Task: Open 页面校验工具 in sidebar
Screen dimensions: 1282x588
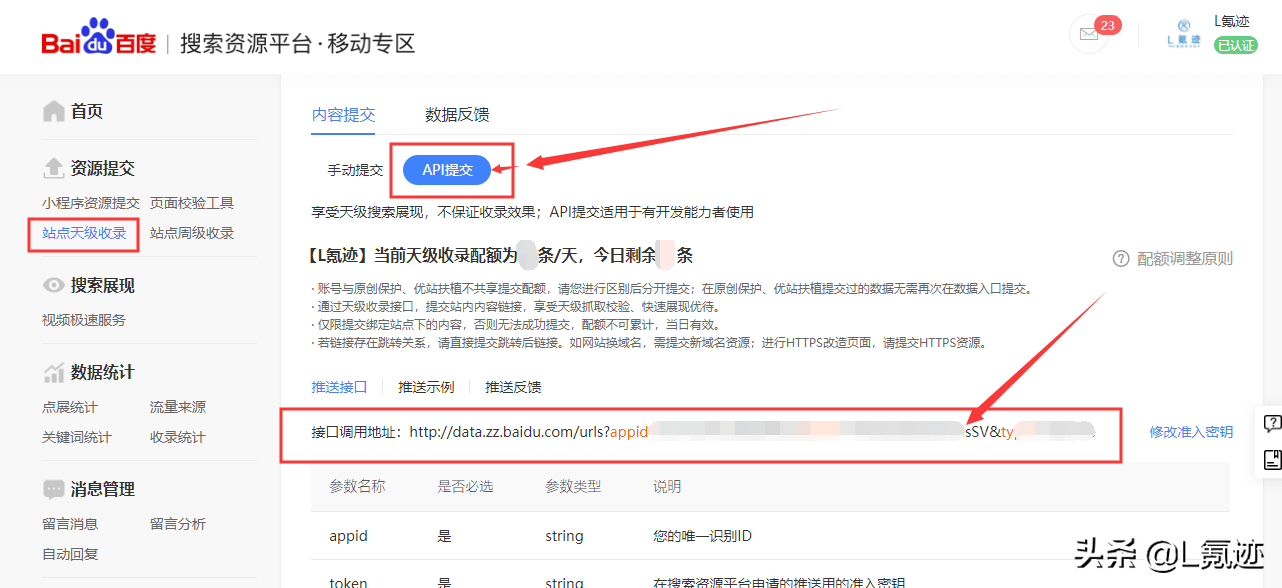Action: pyautogui.click(x=192, y=203)
